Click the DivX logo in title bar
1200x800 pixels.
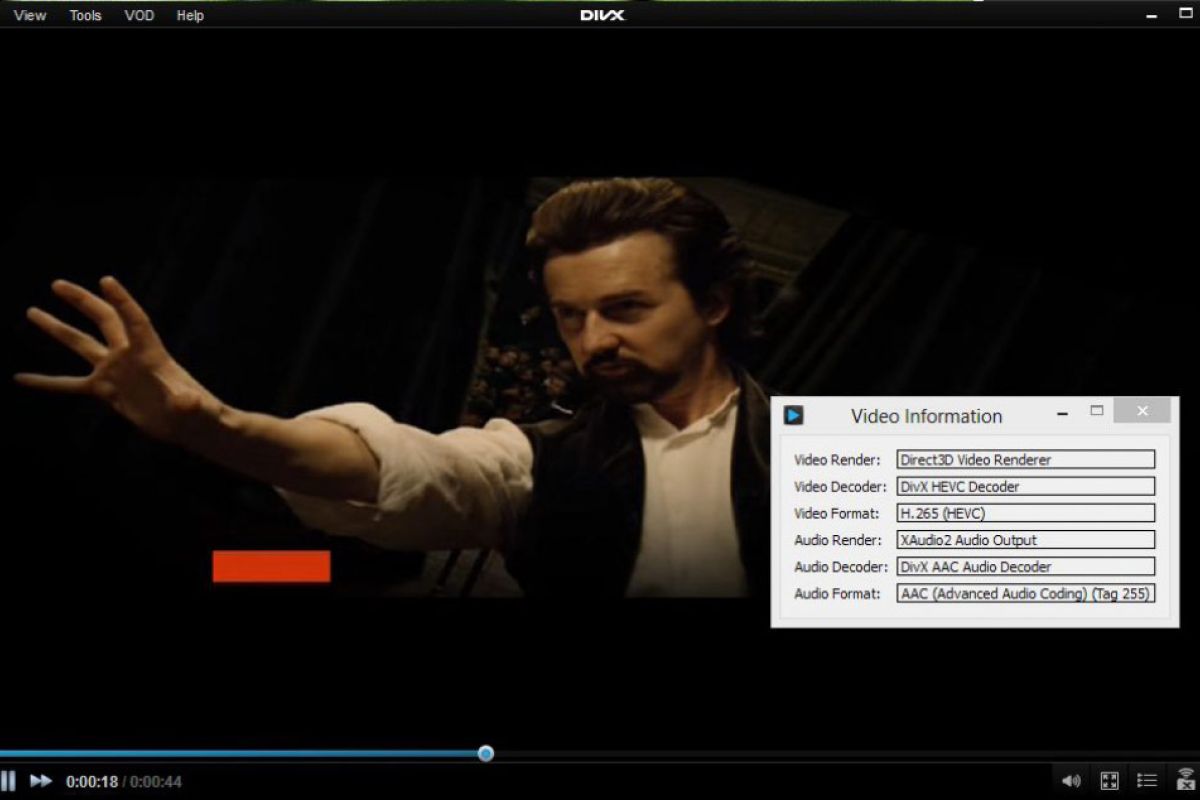coord(602,15)
